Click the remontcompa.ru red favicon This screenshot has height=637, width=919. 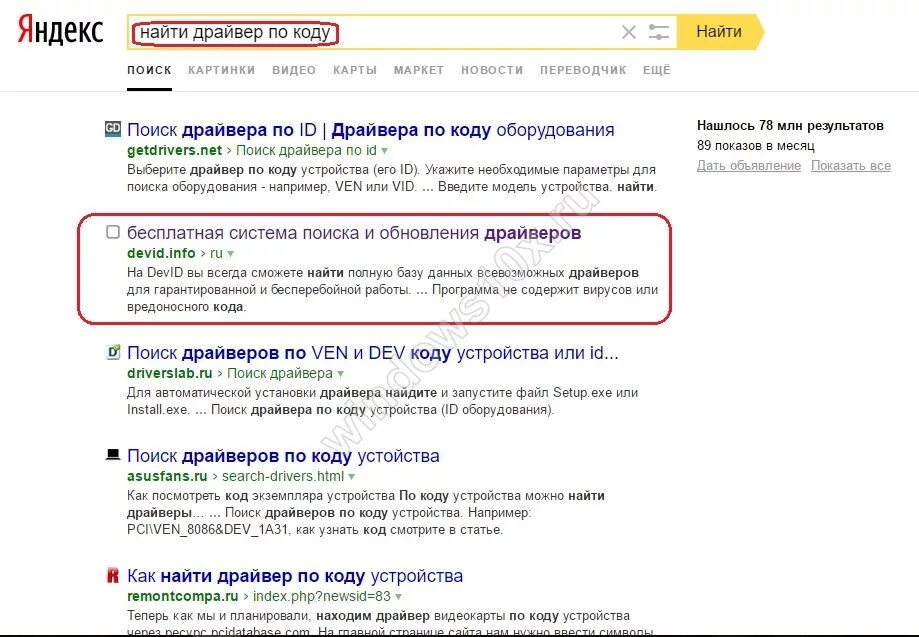[113, 575]
